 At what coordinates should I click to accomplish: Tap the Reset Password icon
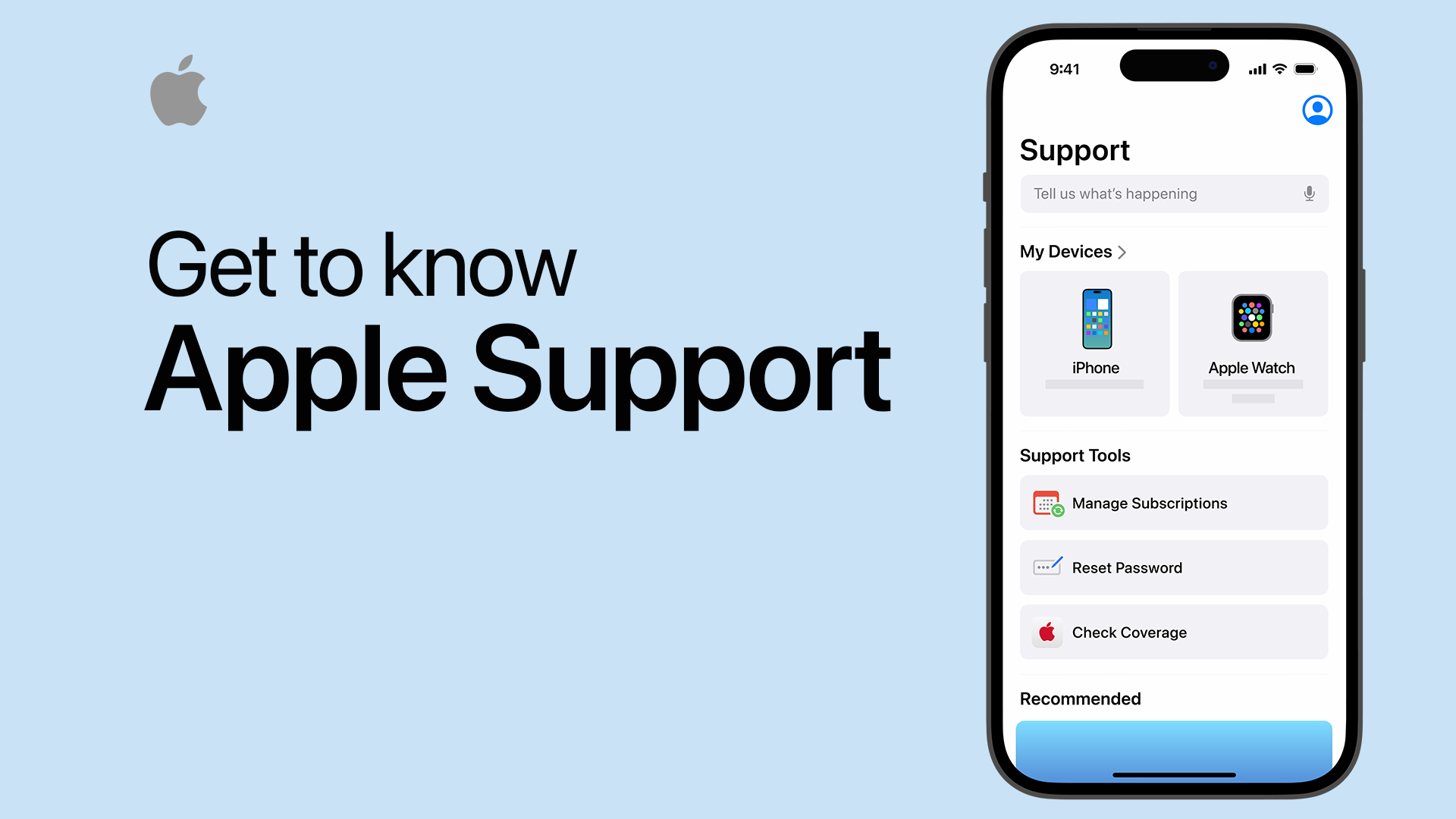[1046, 567]
